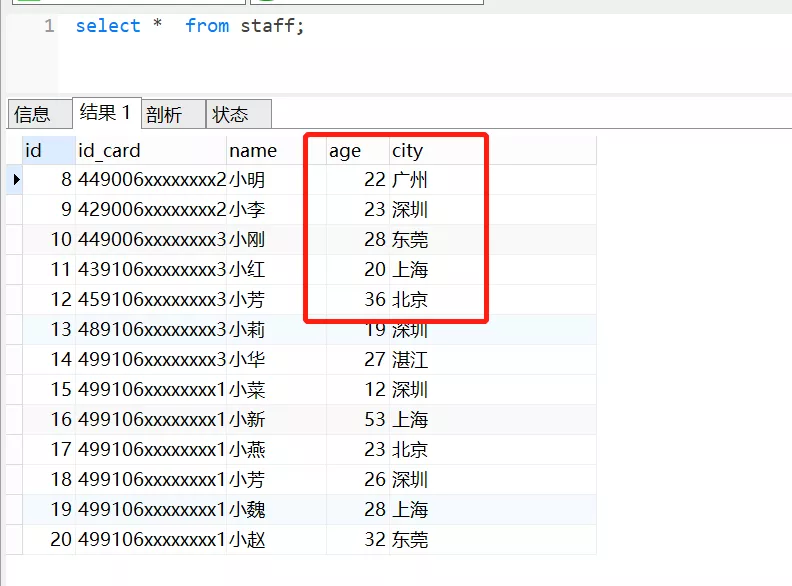
Task: Select the id cell 19
Action: 49,509
